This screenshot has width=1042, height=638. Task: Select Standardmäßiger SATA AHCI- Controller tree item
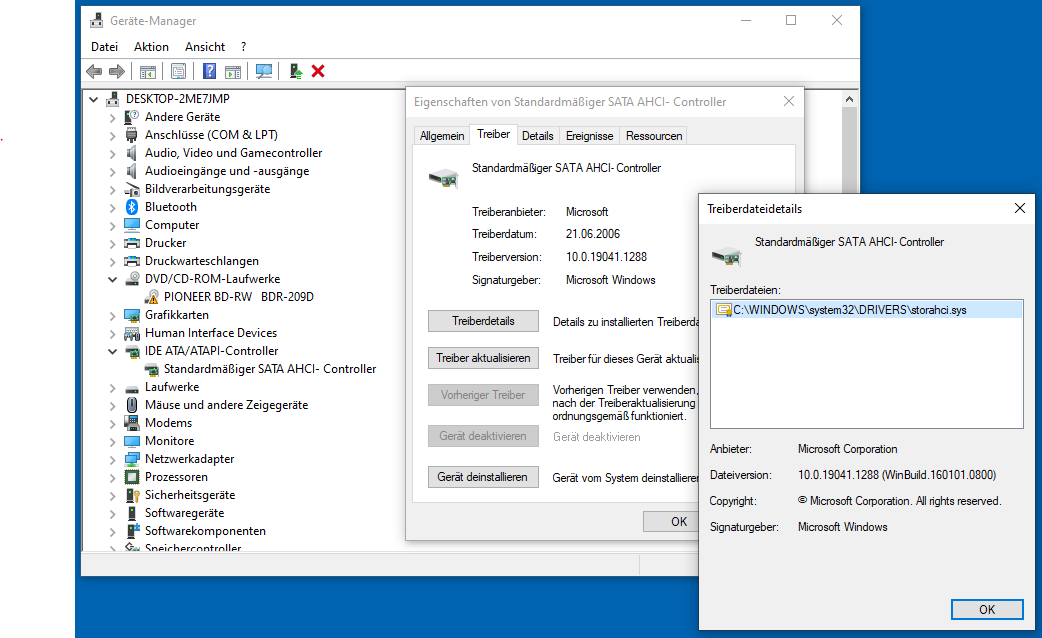[x=270, y=369]
